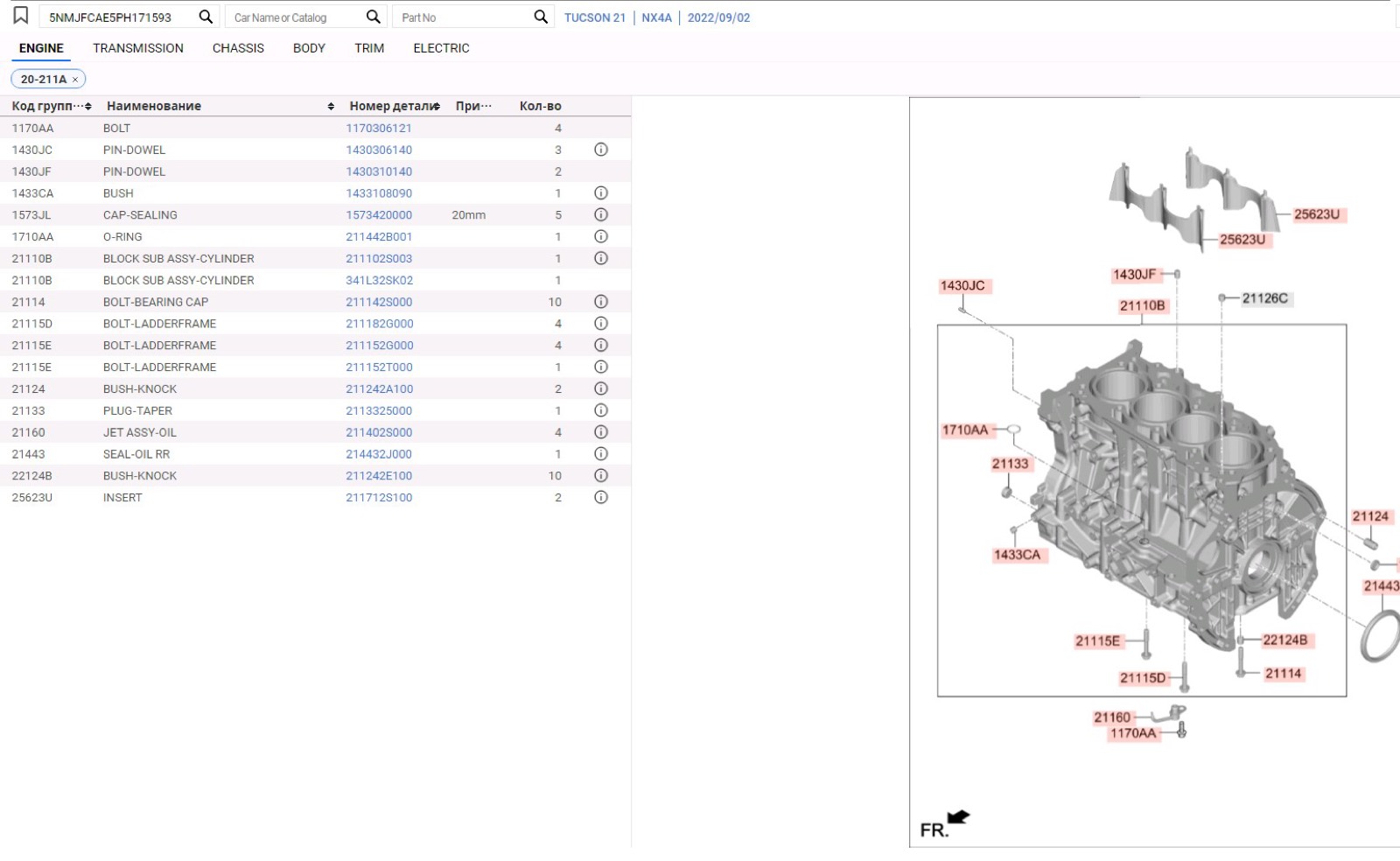Select the 21114 callout in the diagram
Image resolution: width=1400 pixels, height=861 pixels.
pos(1283,673)
